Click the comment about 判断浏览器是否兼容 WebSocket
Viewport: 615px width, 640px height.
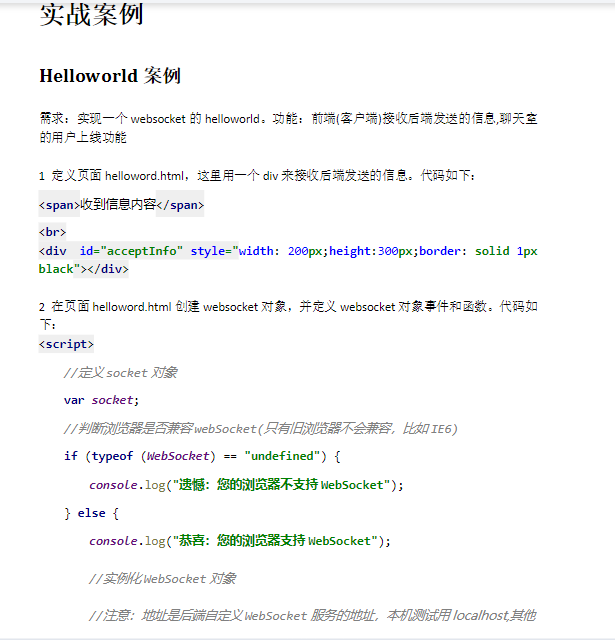click(260, 428)
